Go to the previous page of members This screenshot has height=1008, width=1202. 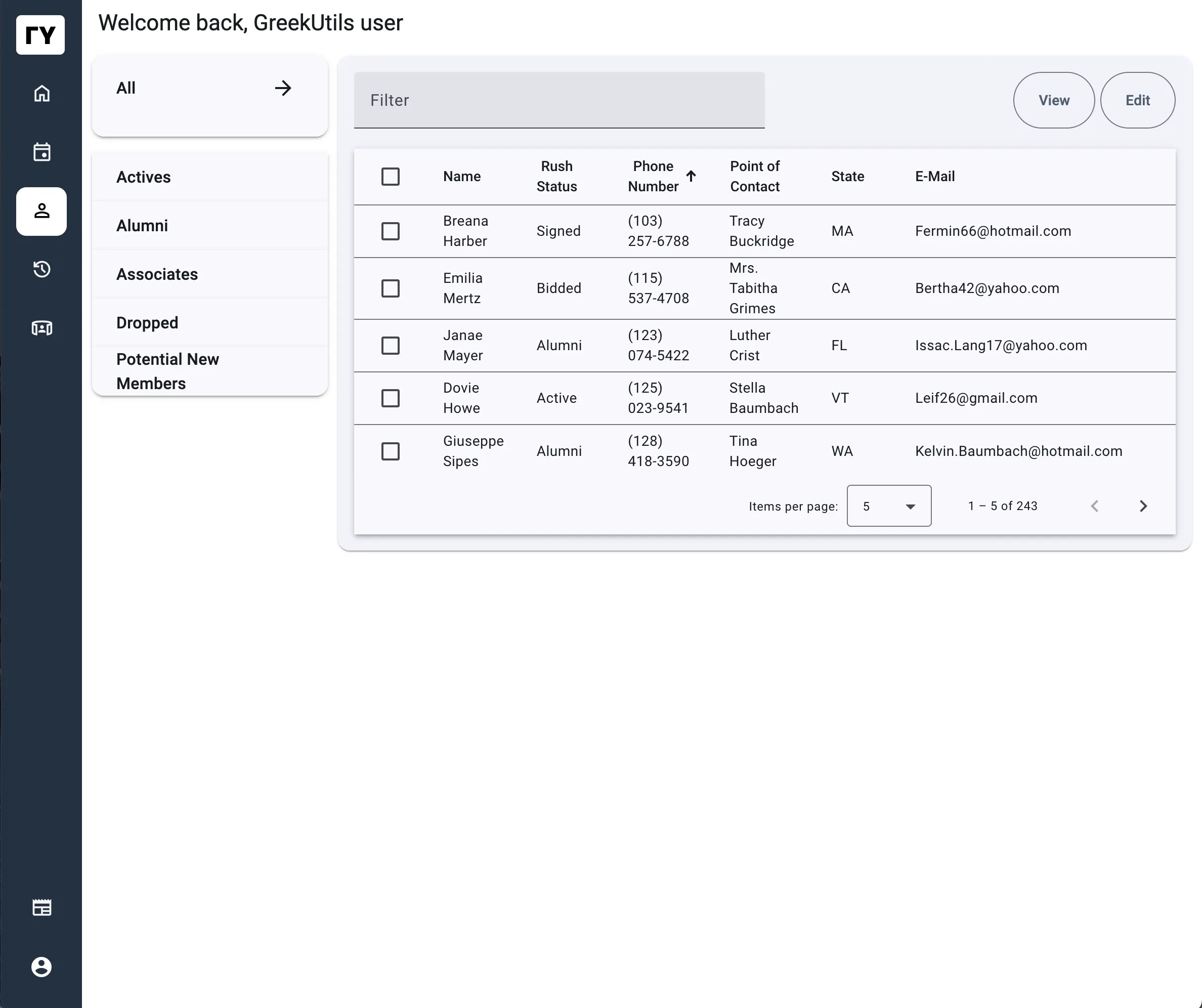tap(1094, 506)
